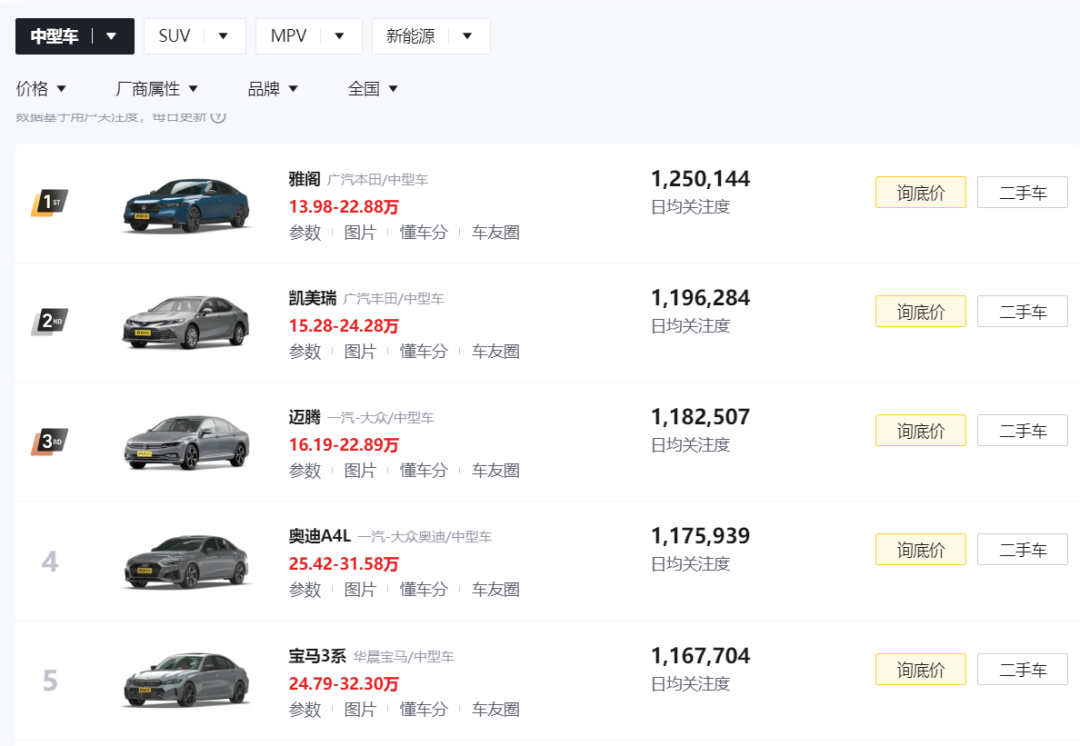
Task: Click 二手车 for 雅阁
Action: [x=1023, y=192]
